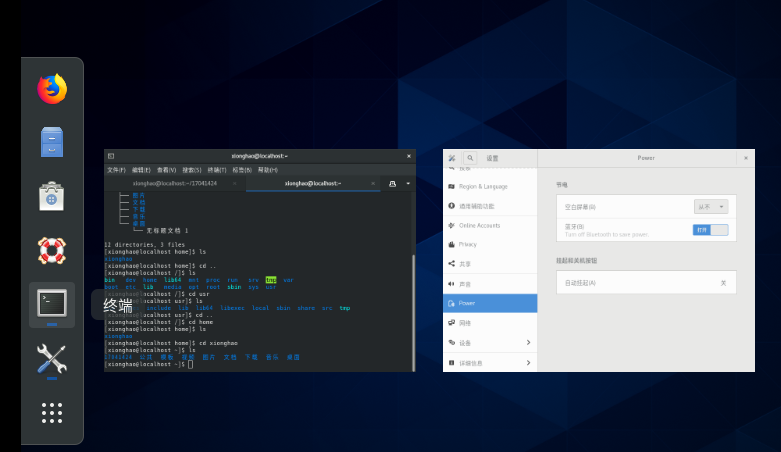This screenshot has height=452, width=781.
Task: Open the 文件(F) menu in terminal
Action: [x=116, y=170]
